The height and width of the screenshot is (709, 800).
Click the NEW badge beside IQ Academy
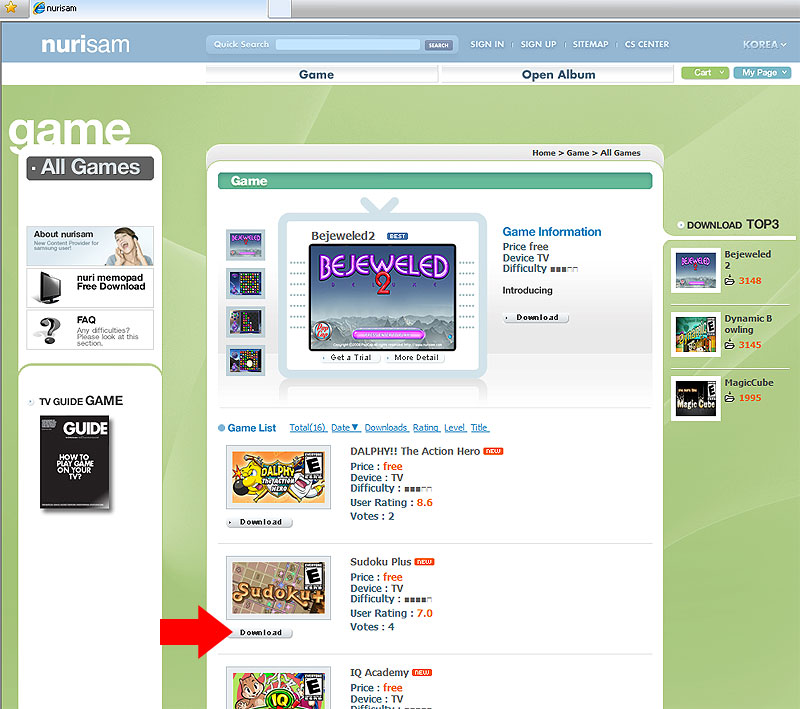pyautogui.click(x=422, y=673)
